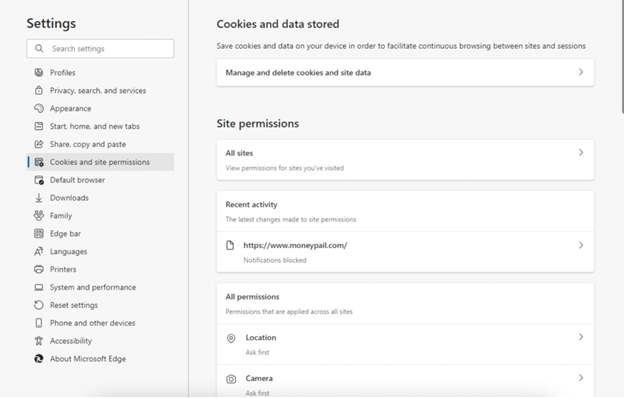Click the Share, copy and paste icon
The image size is (624, 398).
point(39,144)
